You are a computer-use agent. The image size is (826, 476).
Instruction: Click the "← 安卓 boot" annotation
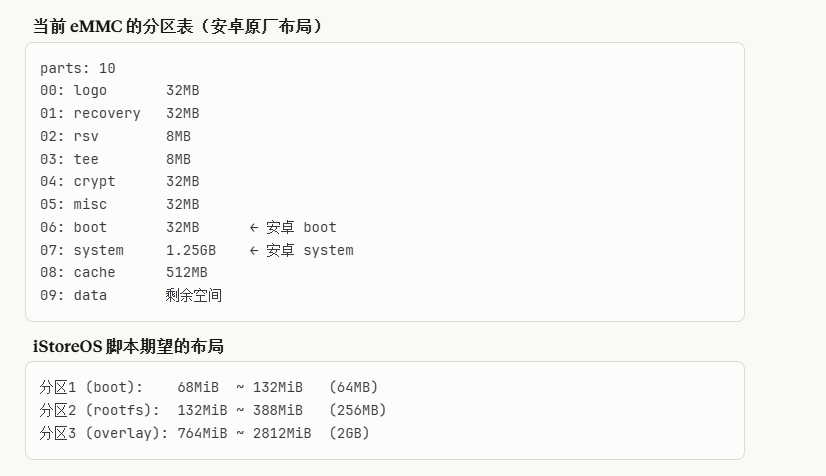[293, 227]
